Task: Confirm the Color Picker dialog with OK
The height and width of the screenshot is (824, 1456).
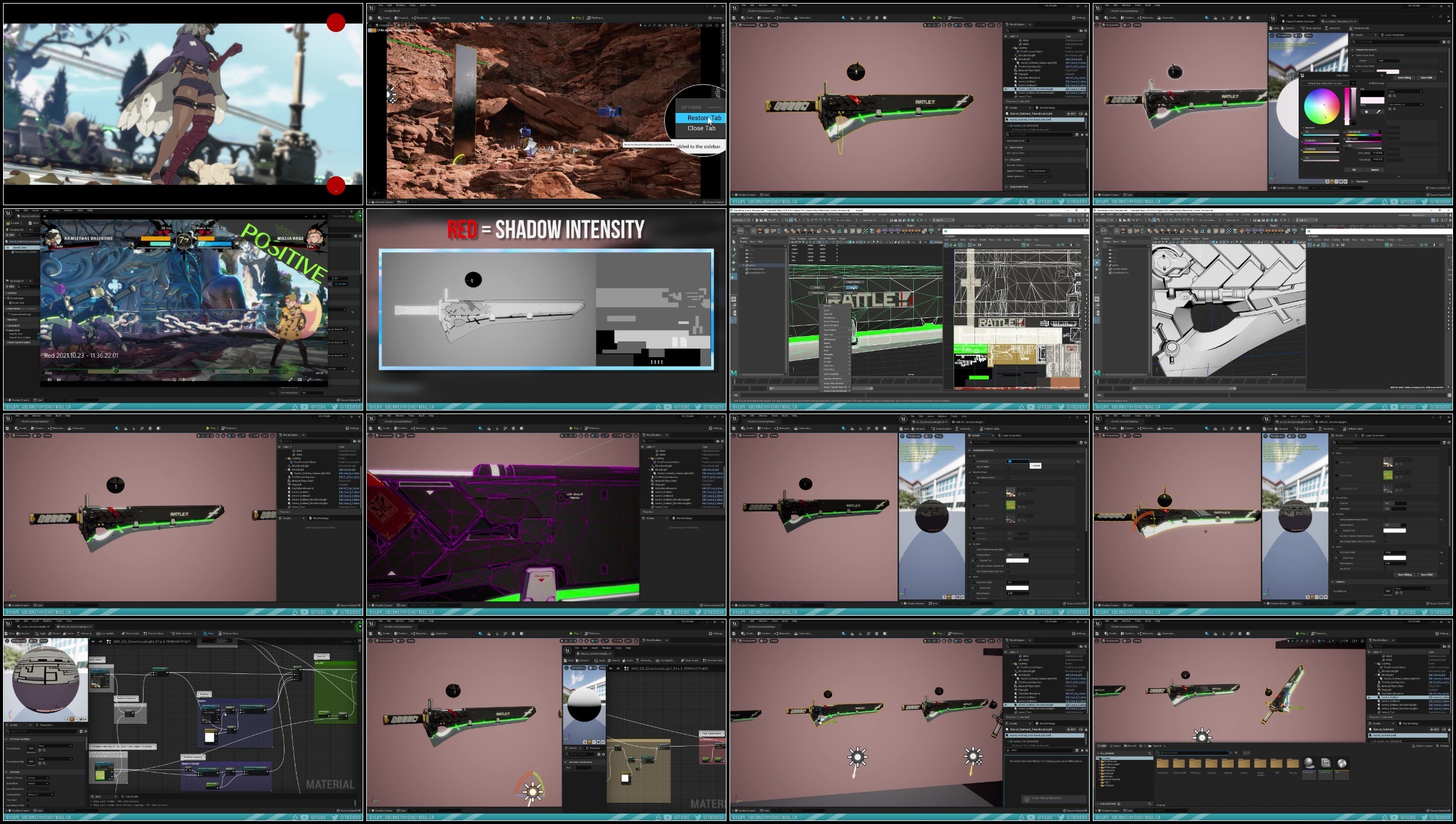Action: [1354, 170]
